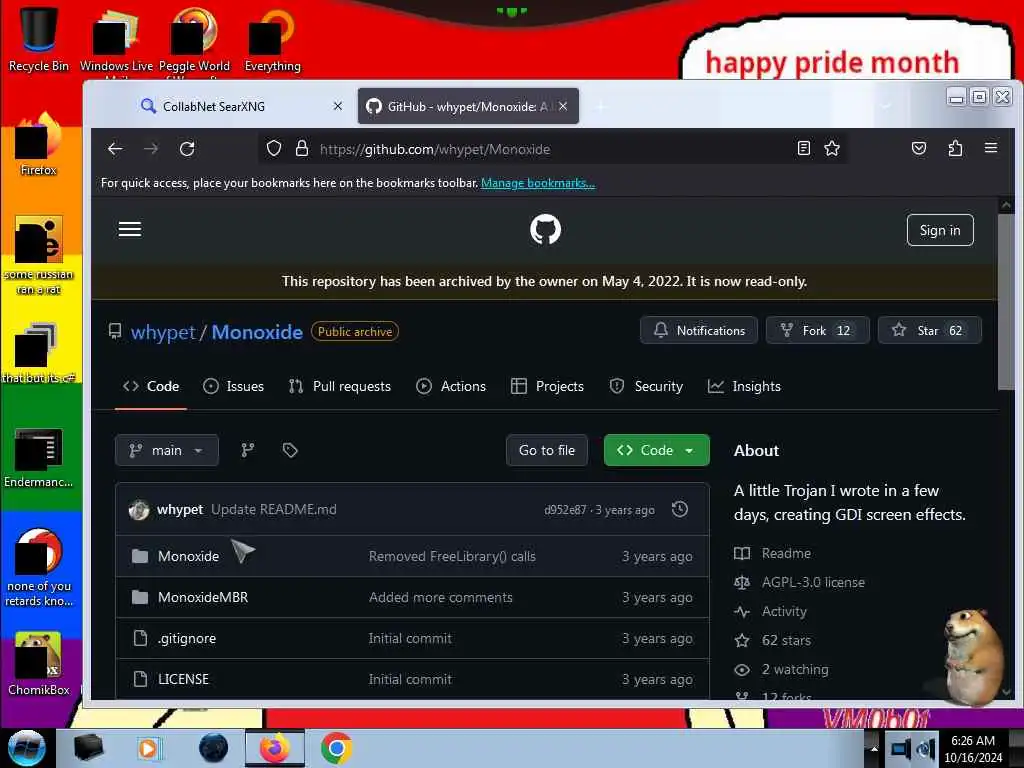
Task: Open the Pocket save icon
Action: pos(919,148)
